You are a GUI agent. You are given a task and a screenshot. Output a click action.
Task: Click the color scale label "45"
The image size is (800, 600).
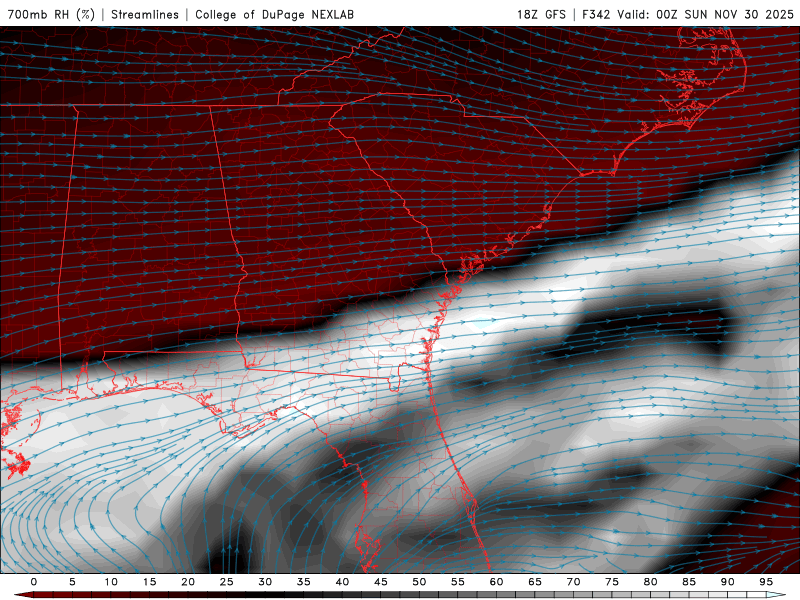tap(381, 582)
